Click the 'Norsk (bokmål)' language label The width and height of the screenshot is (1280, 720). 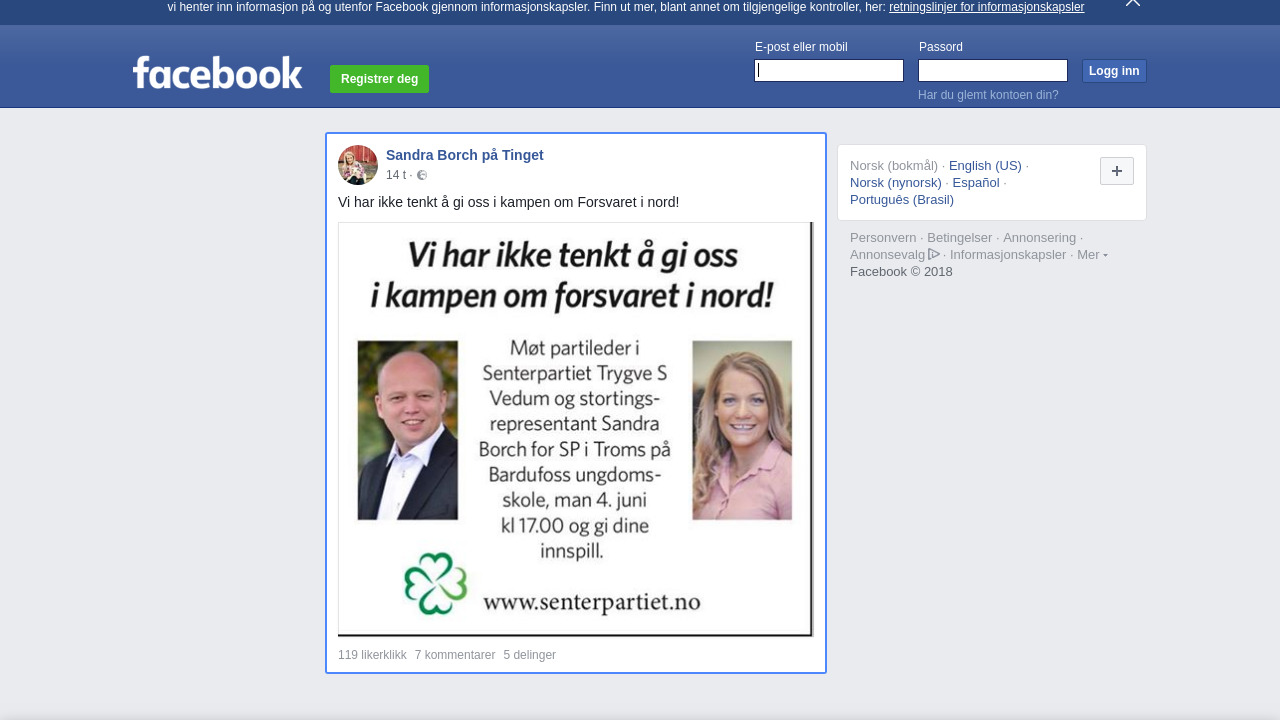click(894, 166)
